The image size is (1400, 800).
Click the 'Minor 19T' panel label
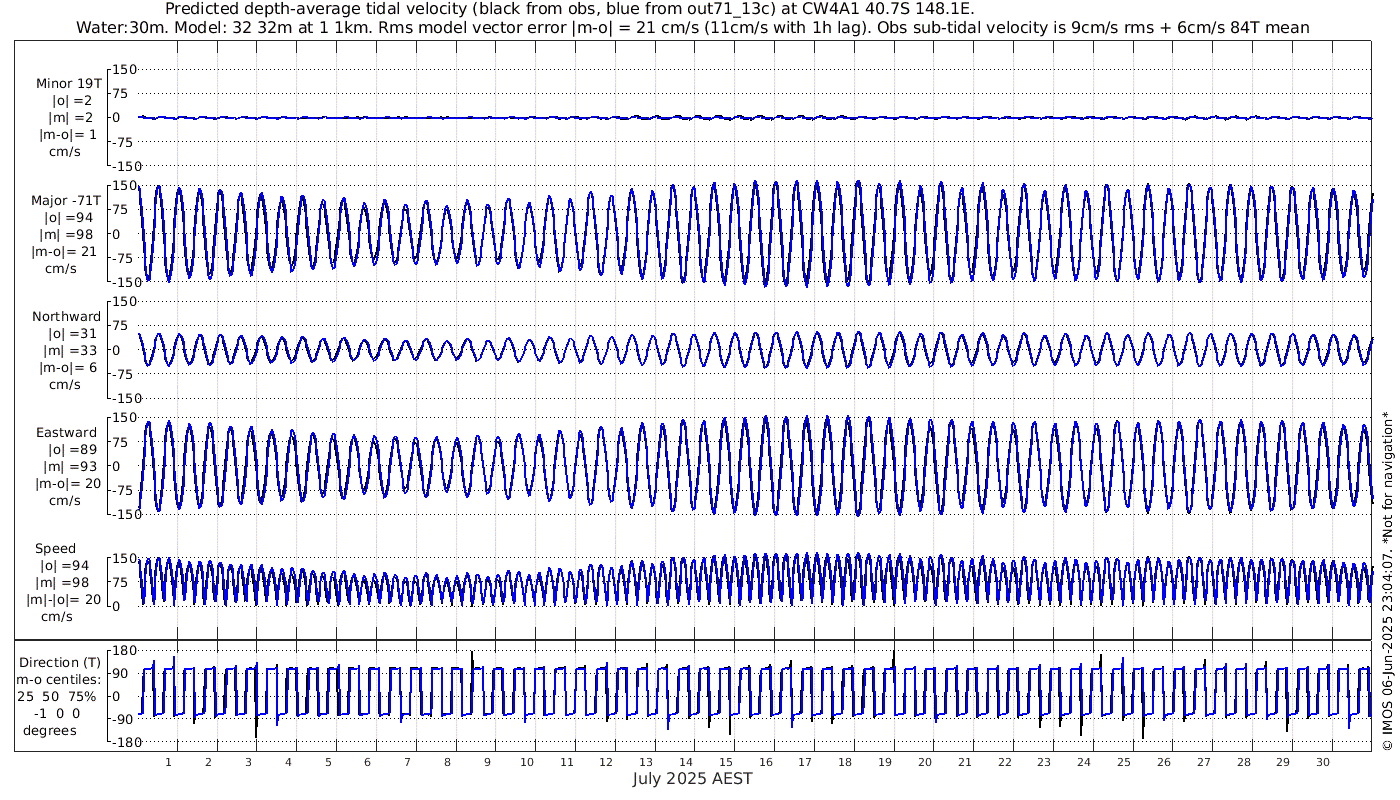click(x=68, y=83)
